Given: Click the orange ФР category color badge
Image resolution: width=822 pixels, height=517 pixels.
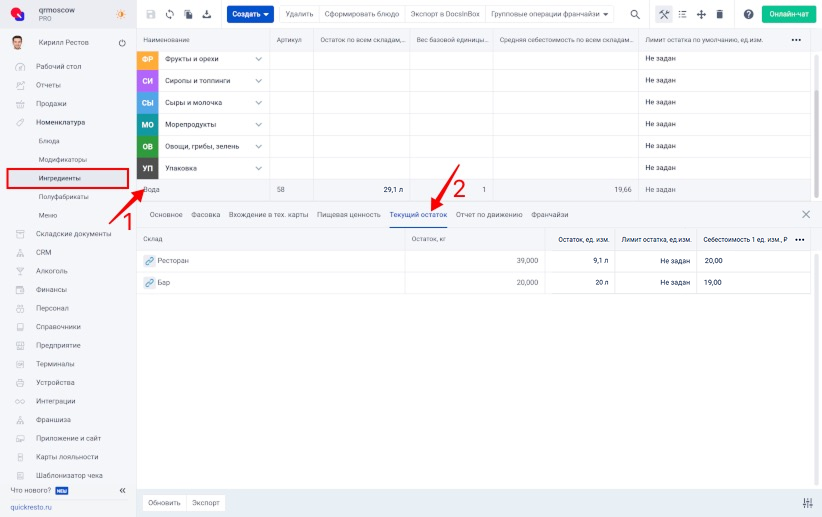Looking at the screenshot, I should click(147, 59).
